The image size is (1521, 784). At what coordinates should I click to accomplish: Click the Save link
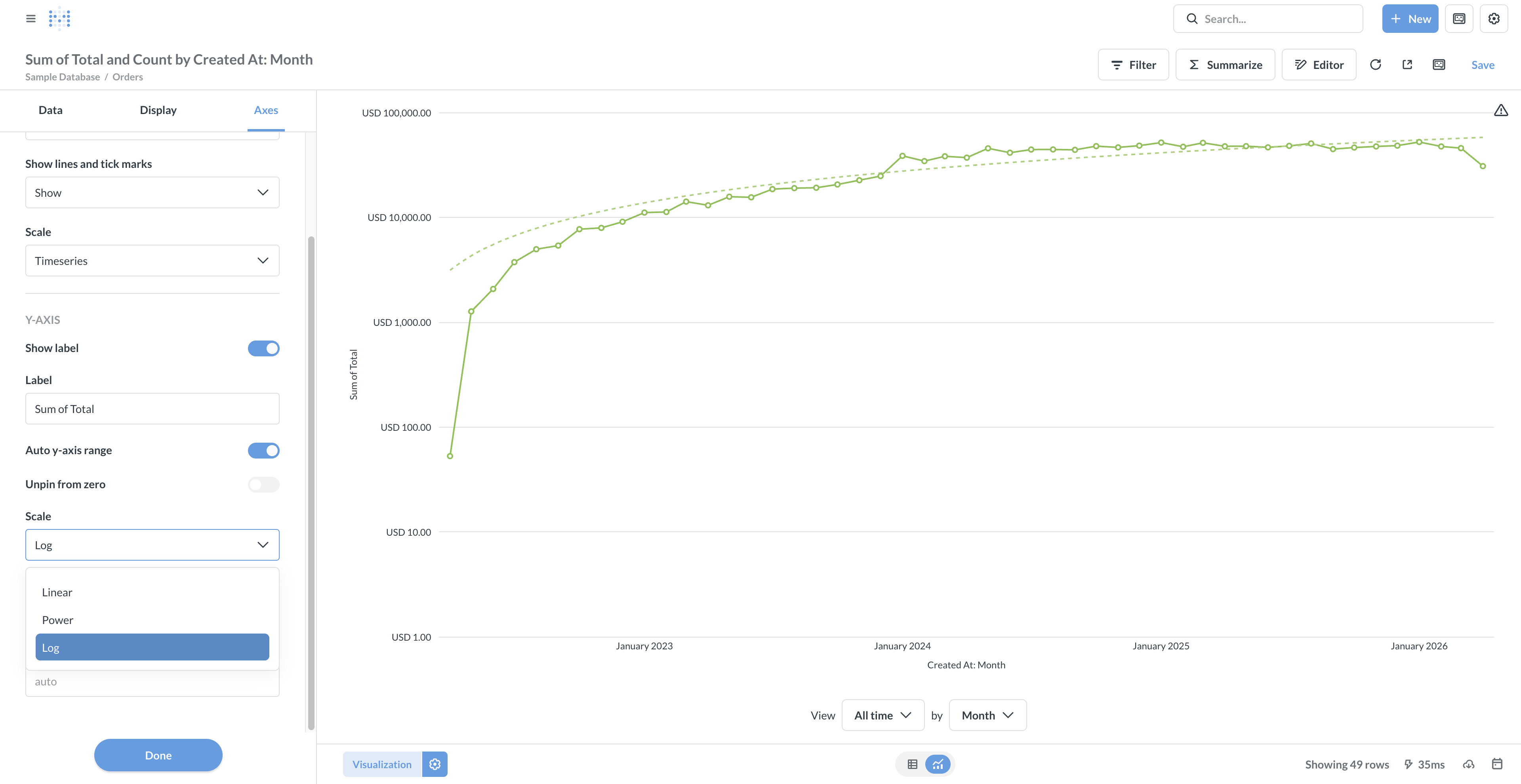click(1482, 65)
